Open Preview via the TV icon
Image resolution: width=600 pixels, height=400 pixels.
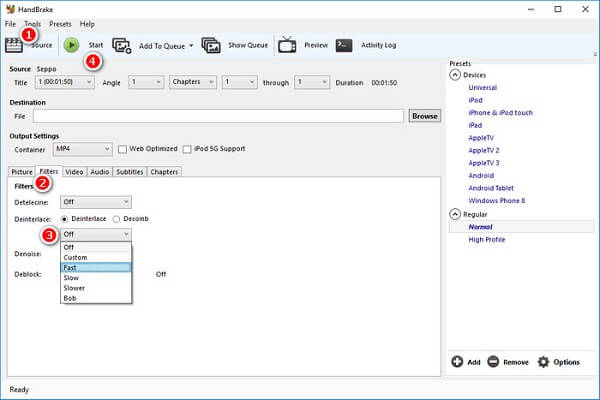coord(287,45)
